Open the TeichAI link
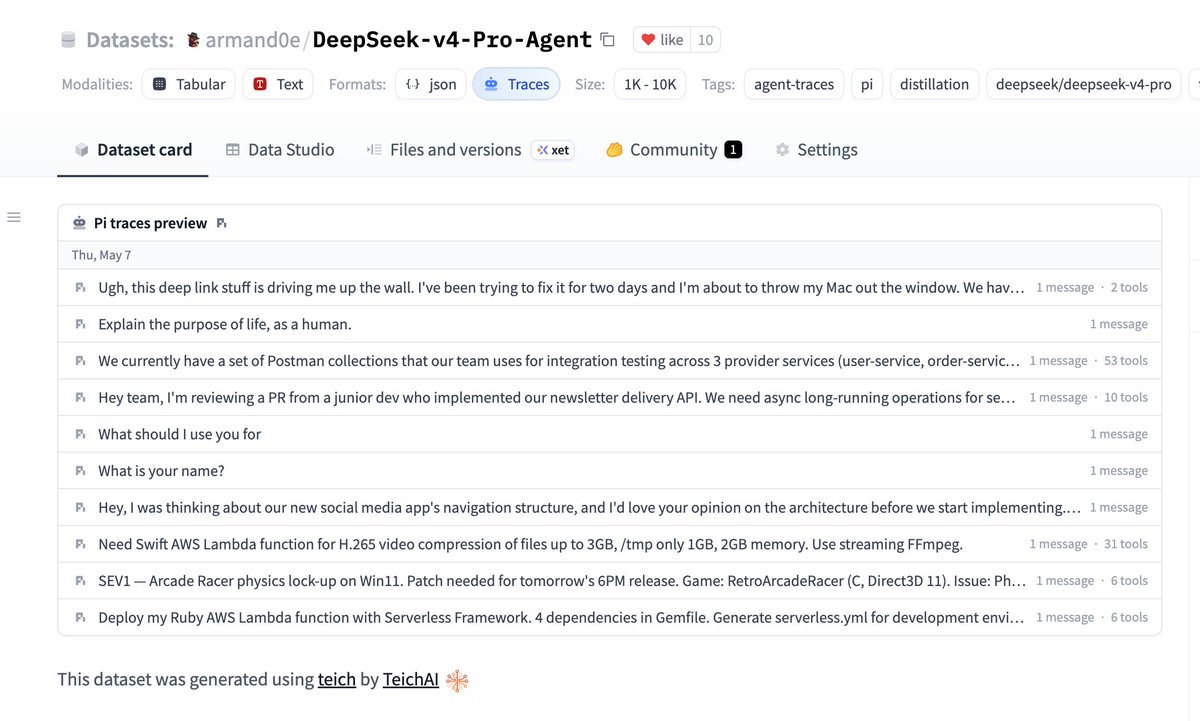The image size is (1200, 721). tap(411, 679)
